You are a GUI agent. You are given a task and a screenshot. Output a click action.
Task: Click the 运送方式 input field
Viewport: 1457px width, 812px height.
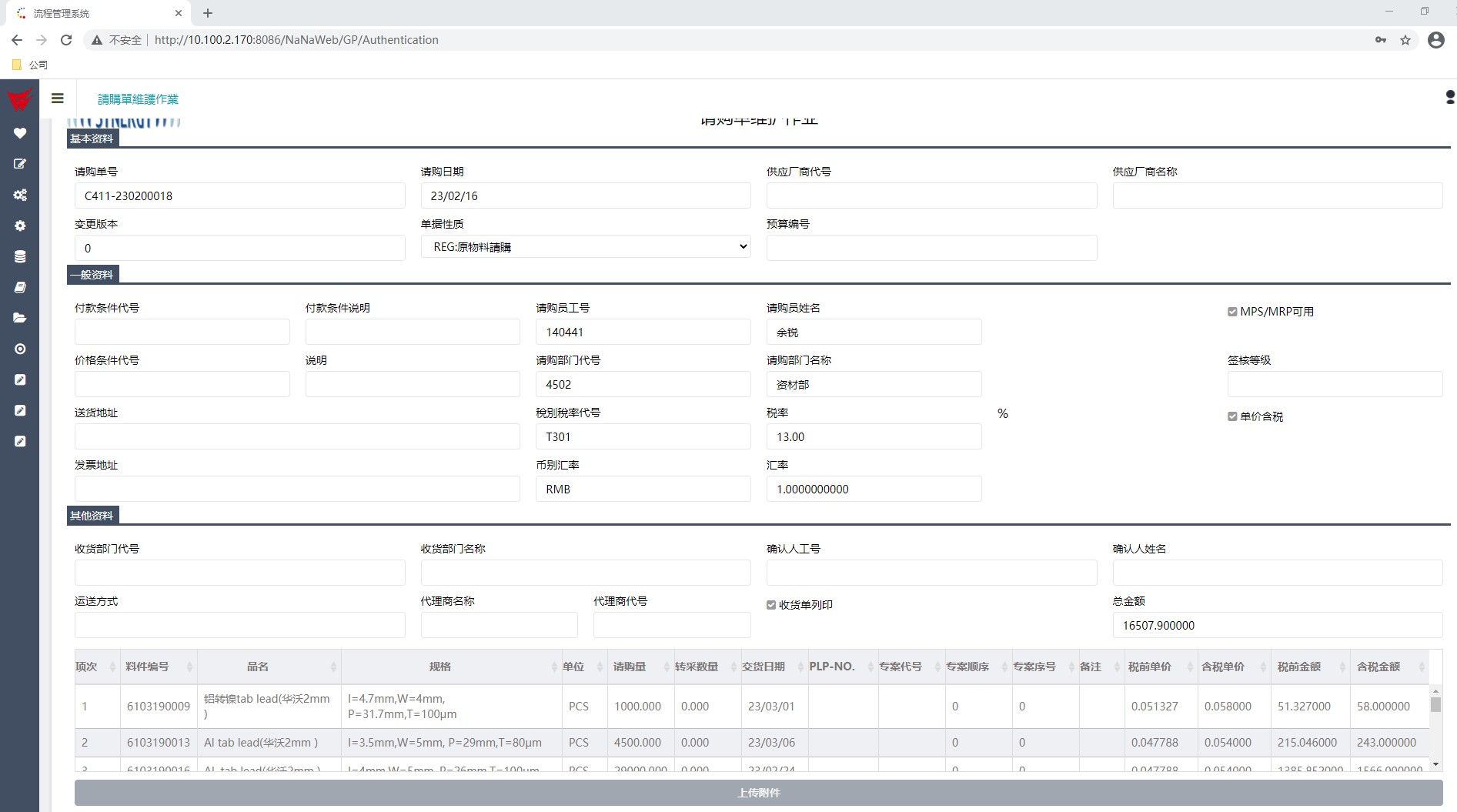click(x=240, y=625)
